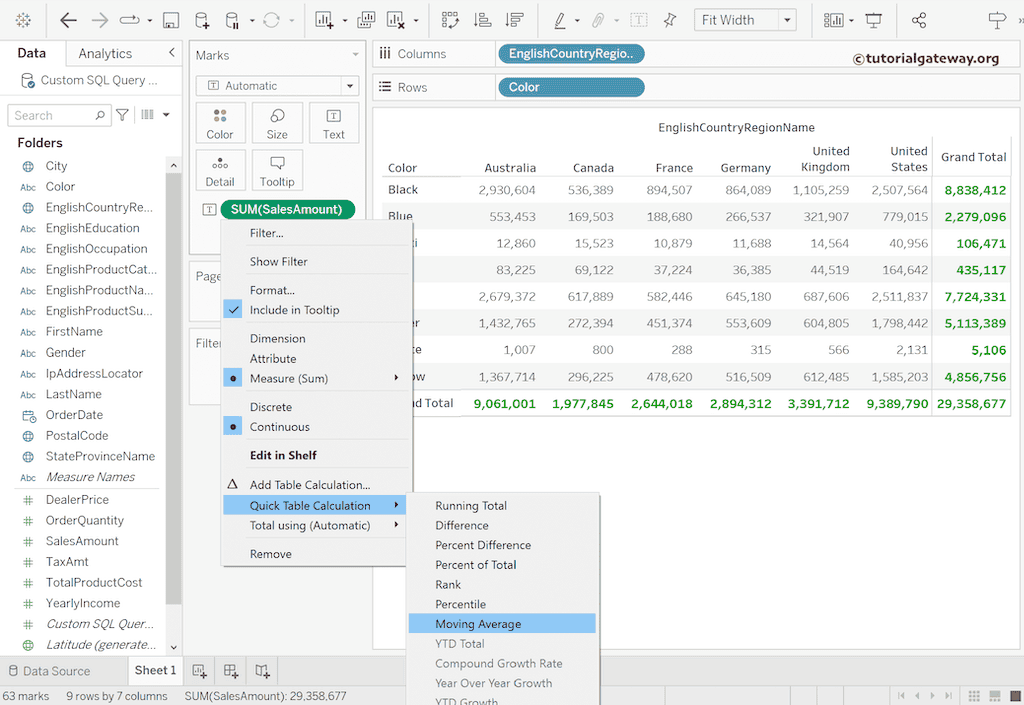Image resolution: width=1024 pixels, height=705 pixels.
Task: Select the Highlight tool icon
Action: (561, 19)
